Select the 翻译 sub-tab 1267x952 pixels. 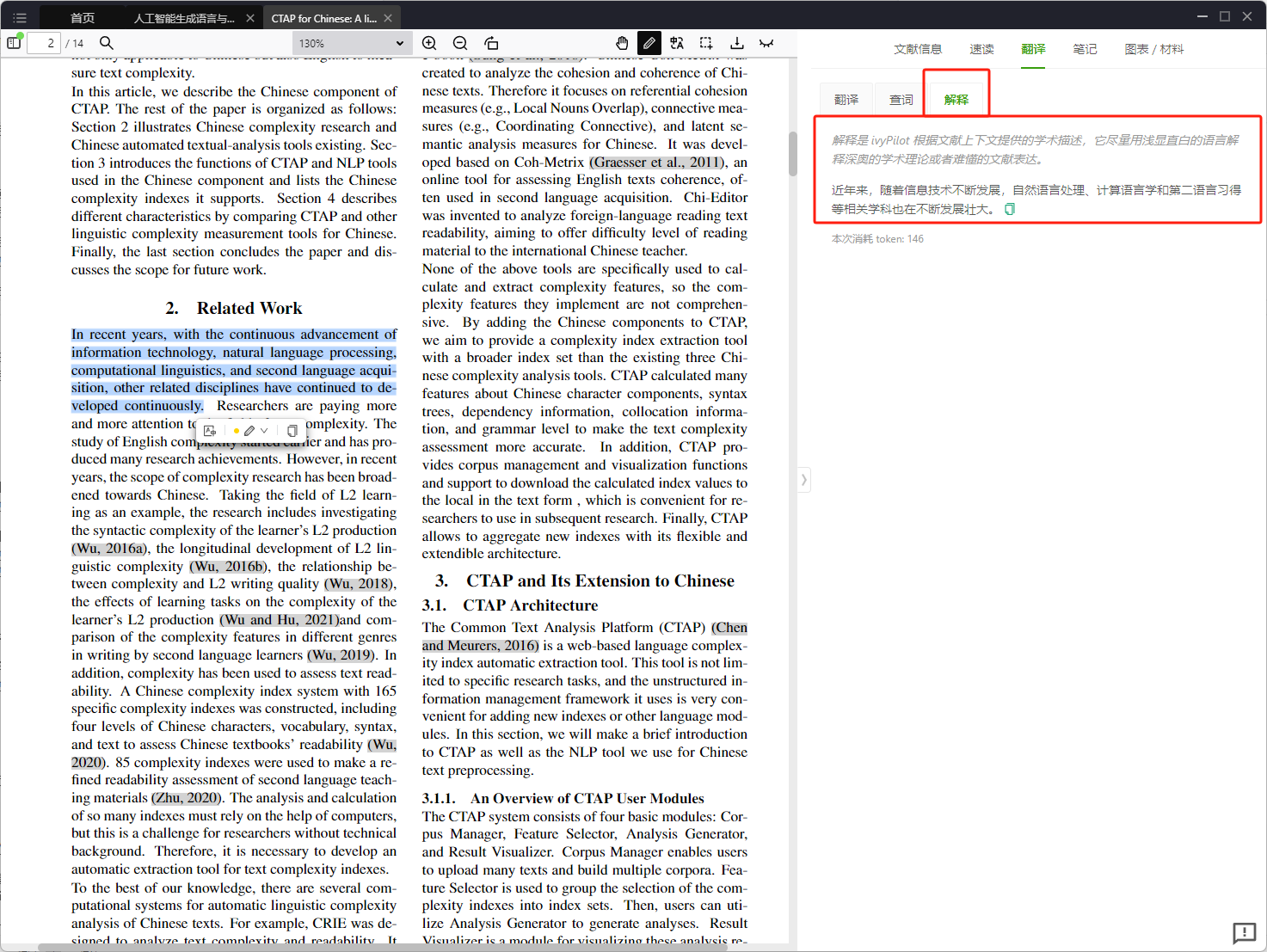click(x=846, y=100)
